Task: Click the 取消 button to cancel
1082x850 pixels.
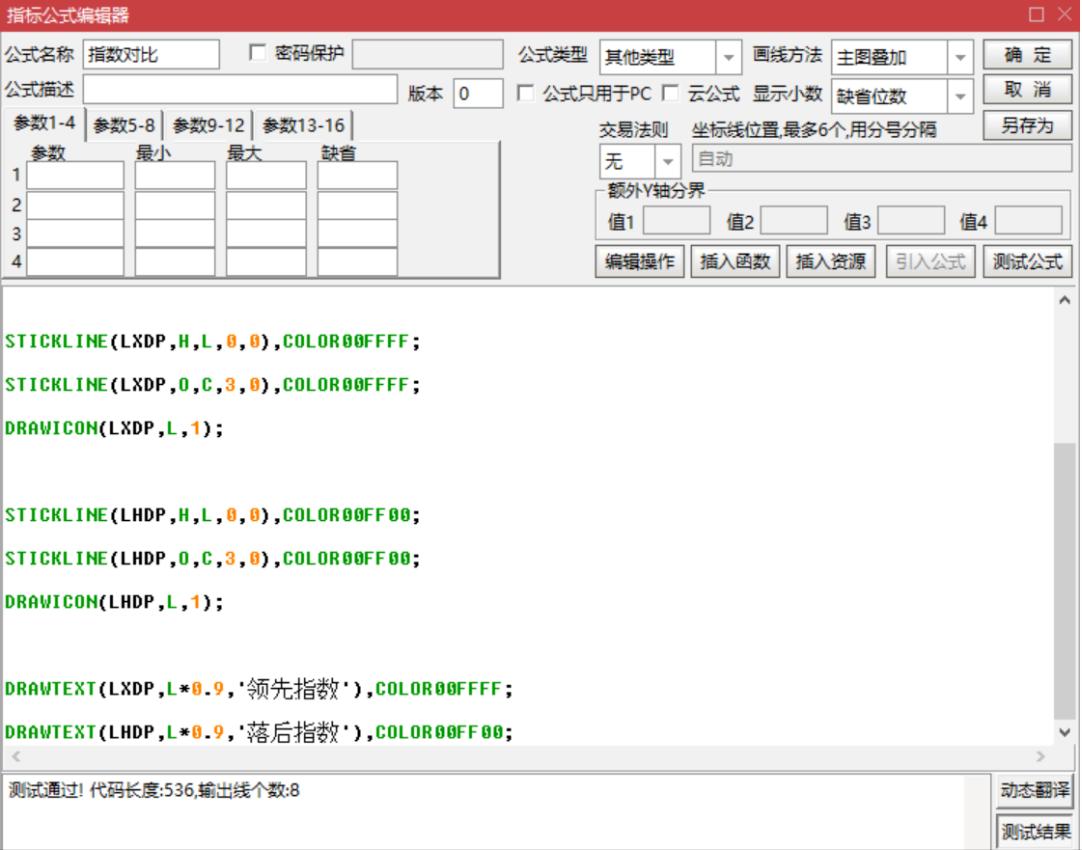Action: [1026, 89]
